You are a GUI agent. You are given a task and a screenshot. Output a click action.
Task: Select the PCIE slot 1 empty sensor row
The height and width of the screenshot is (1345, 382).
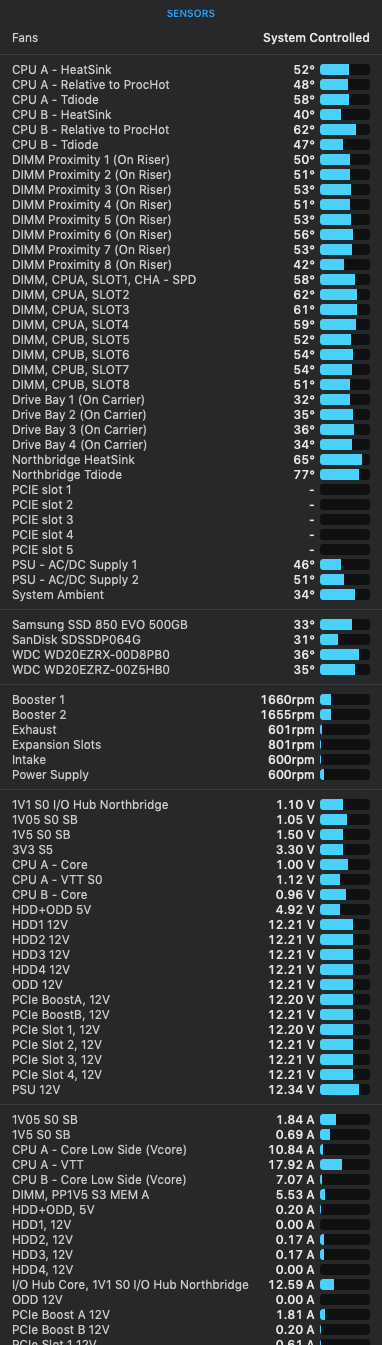(x=191, y=490)
